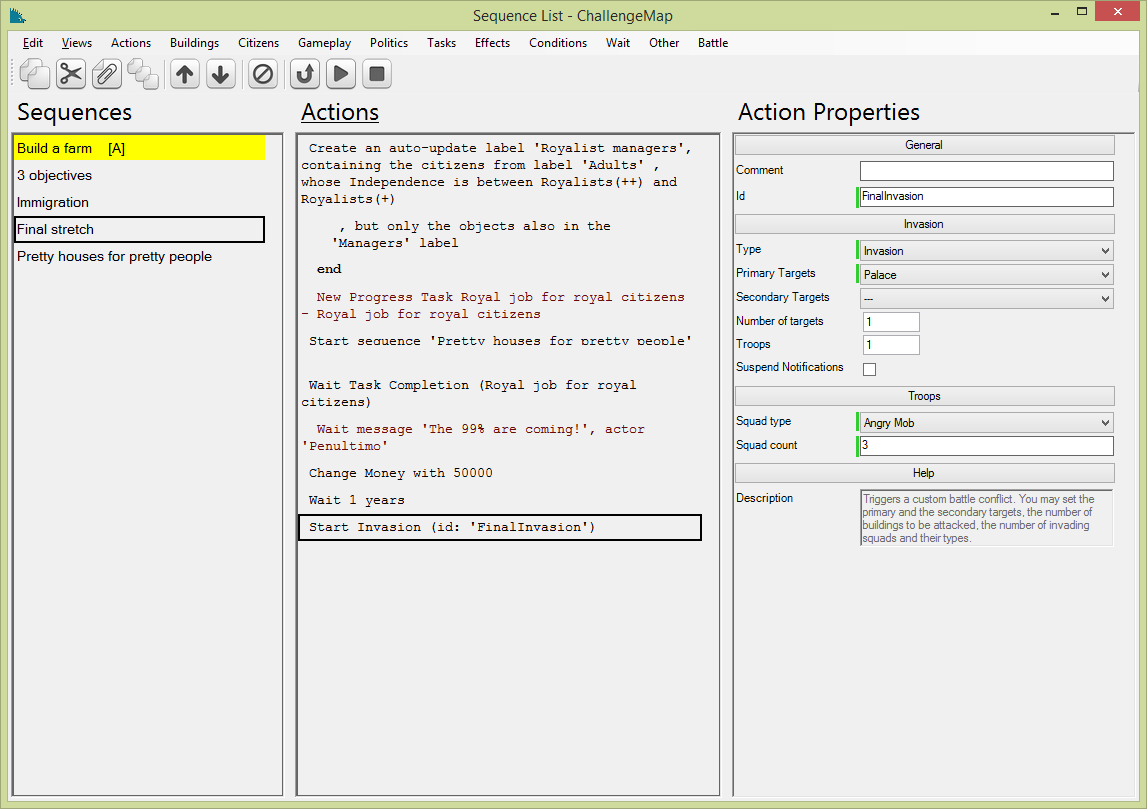The image size is (1147, 809).
Task: Click the Squad count input field
Action: coord(985,446)
